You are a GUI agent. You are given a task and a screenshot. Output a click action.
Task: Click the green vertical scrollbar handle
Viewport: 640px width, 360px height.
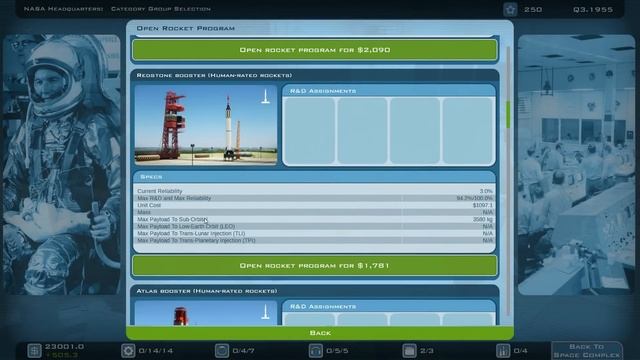[x=508, y=115]
